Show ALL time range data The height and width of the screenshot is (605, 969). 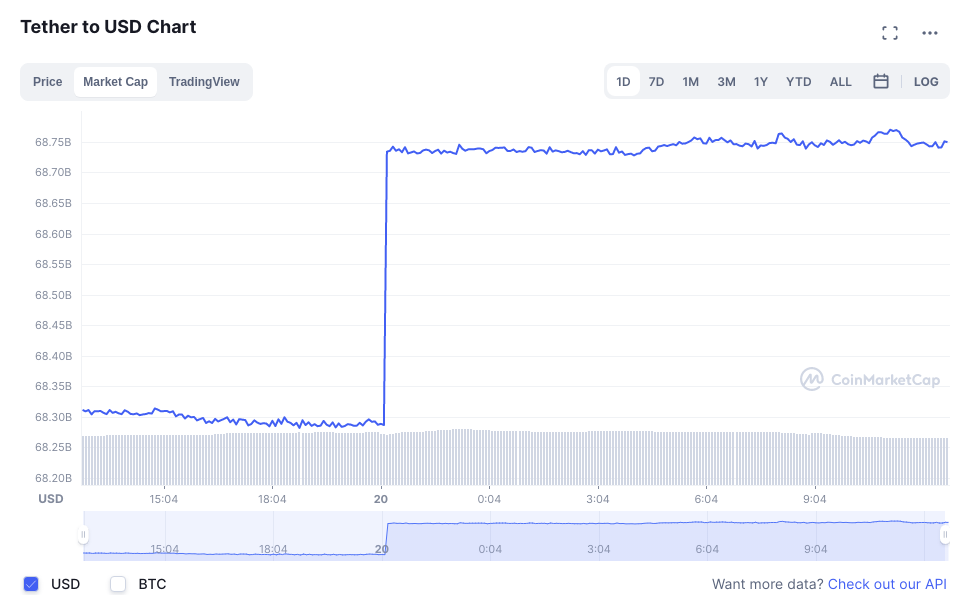tap(841, 82)
